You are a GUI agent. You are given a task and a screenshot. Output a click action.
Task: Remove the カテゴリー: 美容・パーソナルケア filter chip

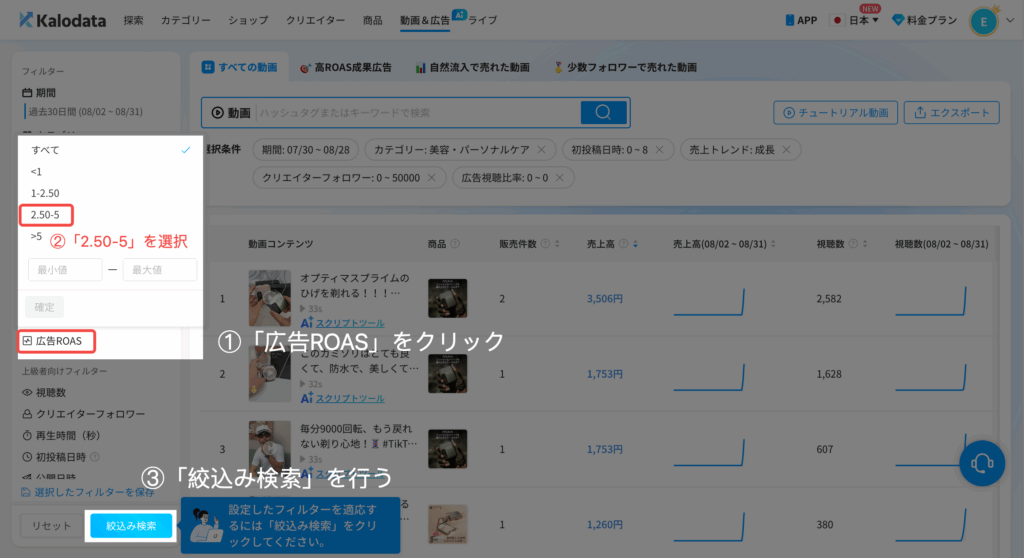(541, 150)
